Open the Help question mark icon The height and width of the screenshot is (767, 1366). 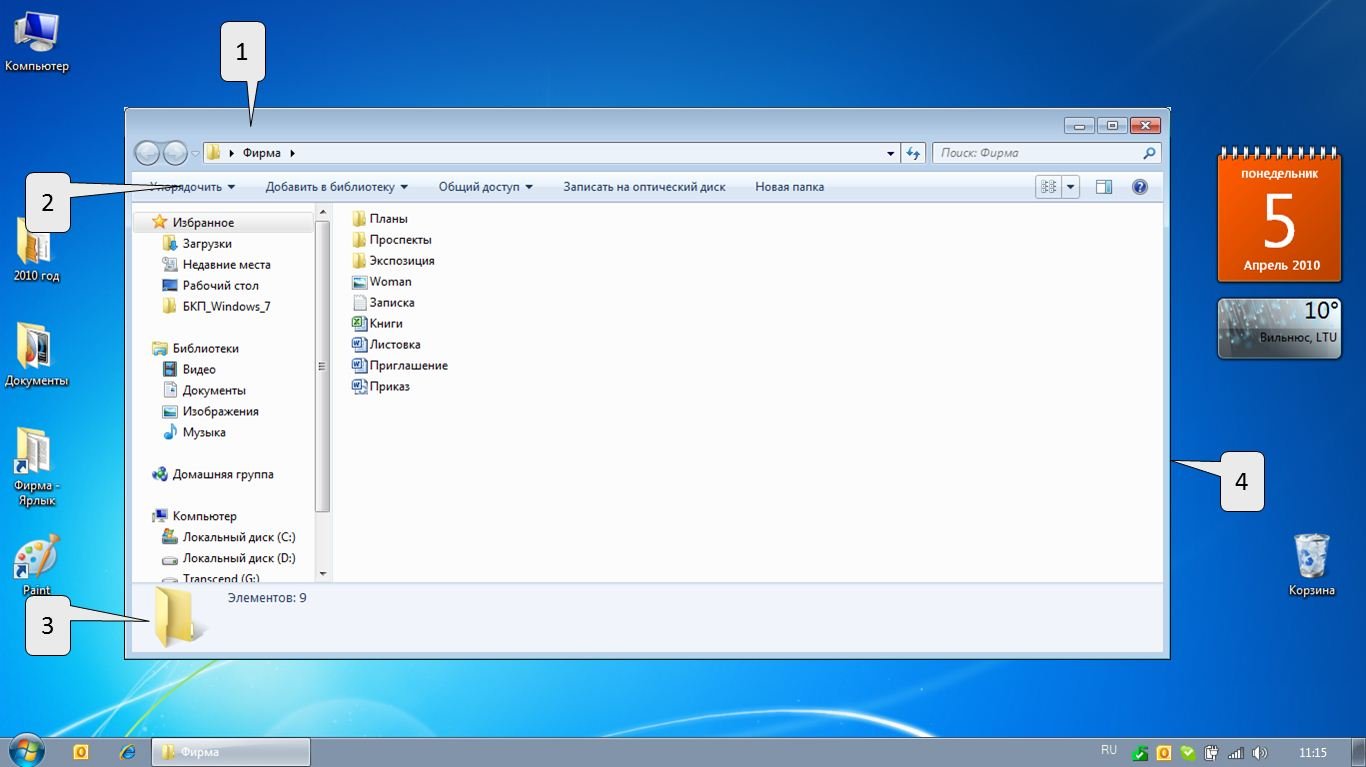(1139, 187)
